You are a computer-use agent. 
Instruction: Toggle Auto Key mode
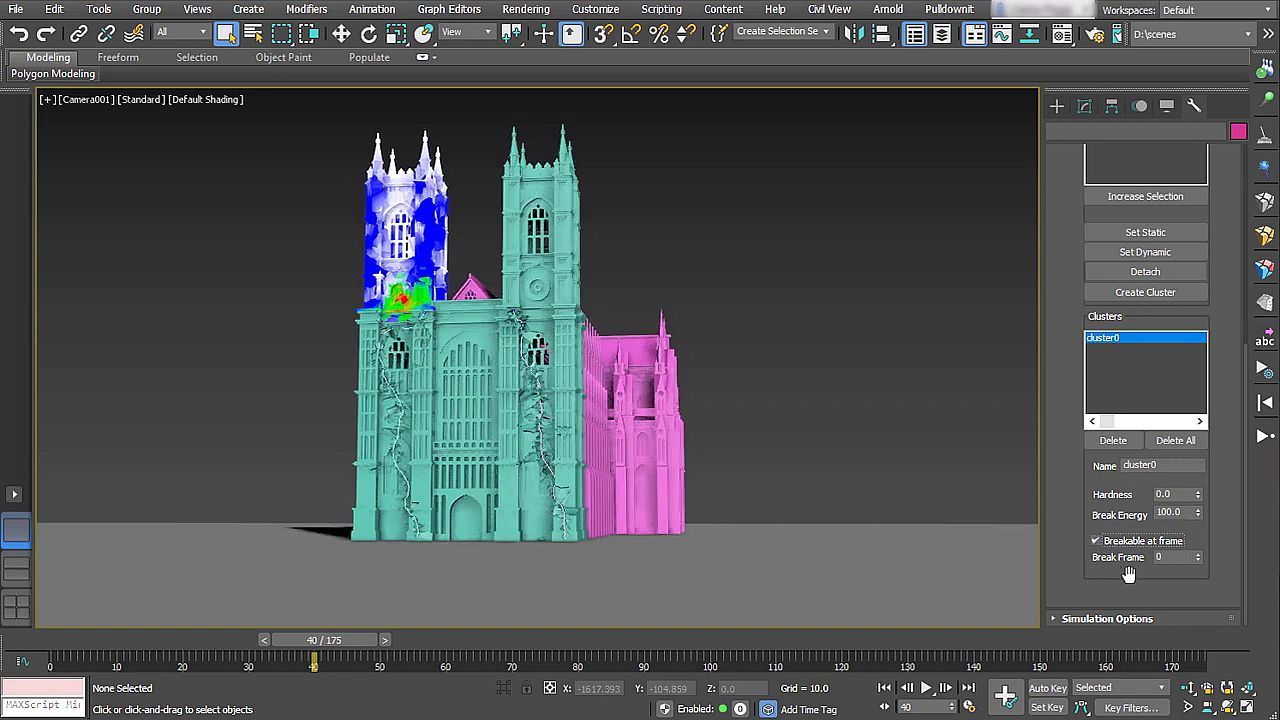(x=1047, y=688)
